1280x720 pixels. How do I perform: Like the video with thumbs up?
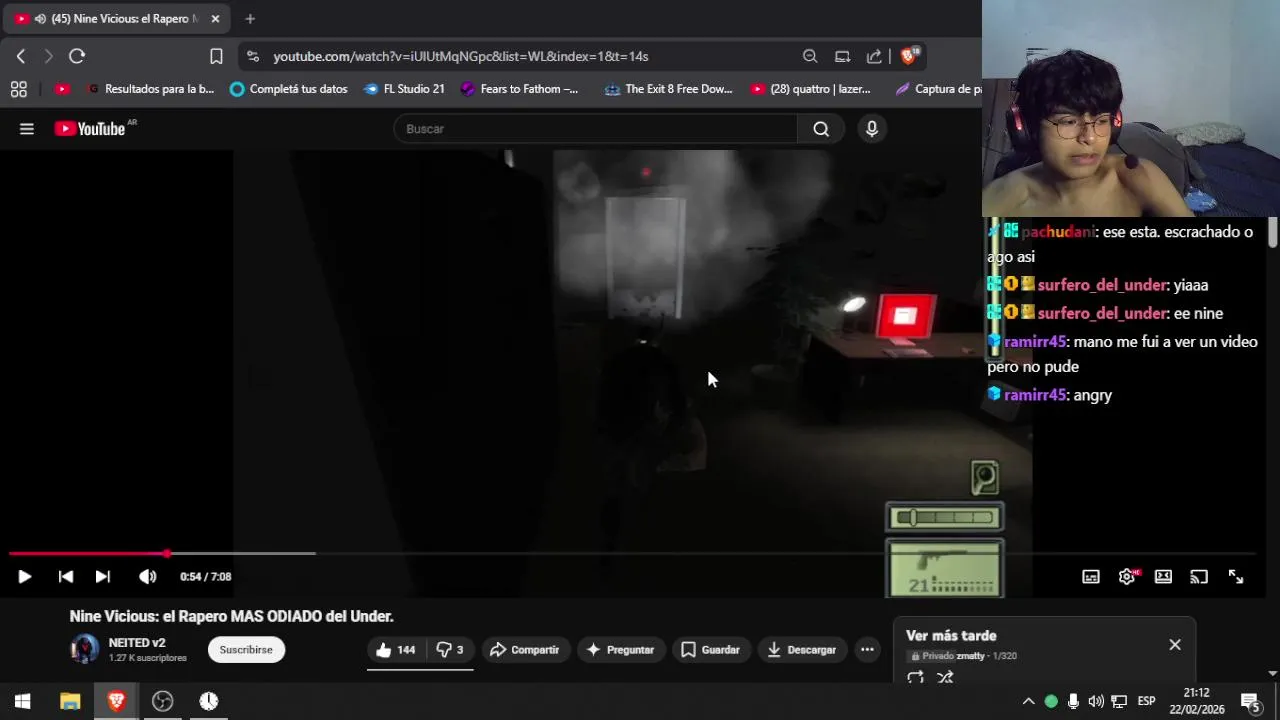396,650
